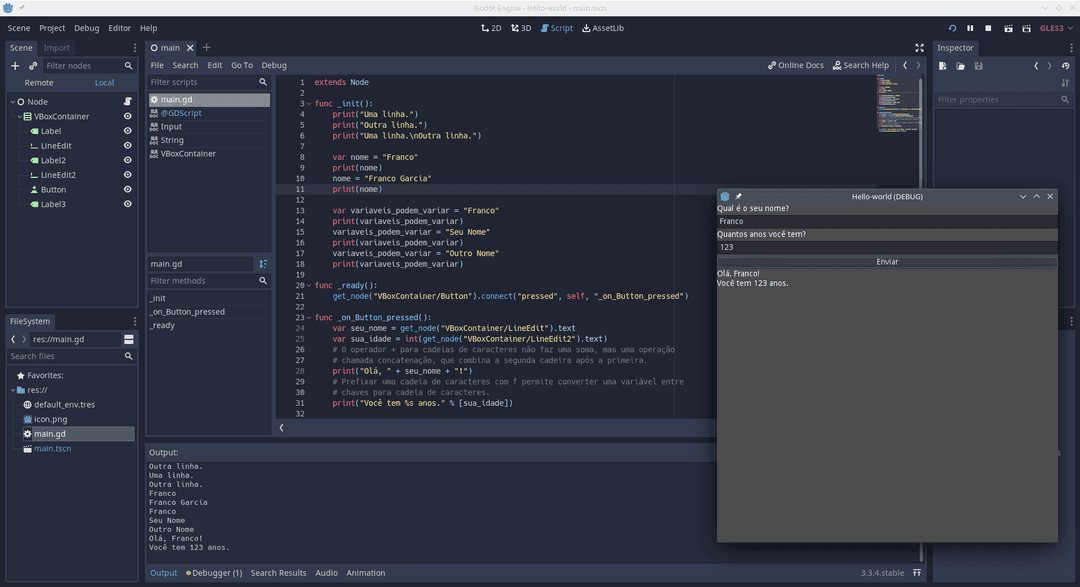
Task: Toggle visibility of the Label node
Action: point(127,131)
